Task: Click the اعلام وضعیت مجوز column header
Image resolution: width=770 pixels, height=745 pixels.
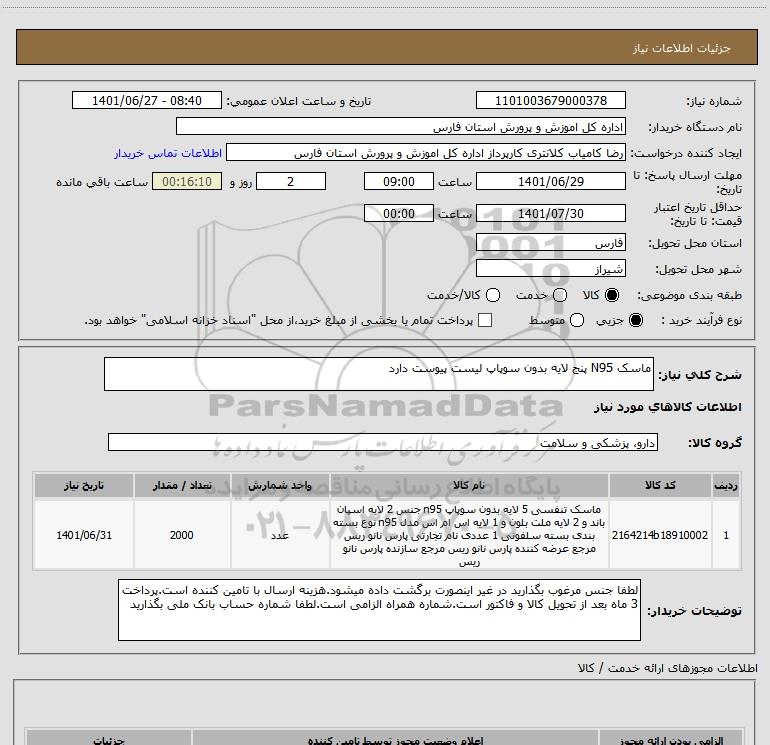Action: (x=395, y=739)
